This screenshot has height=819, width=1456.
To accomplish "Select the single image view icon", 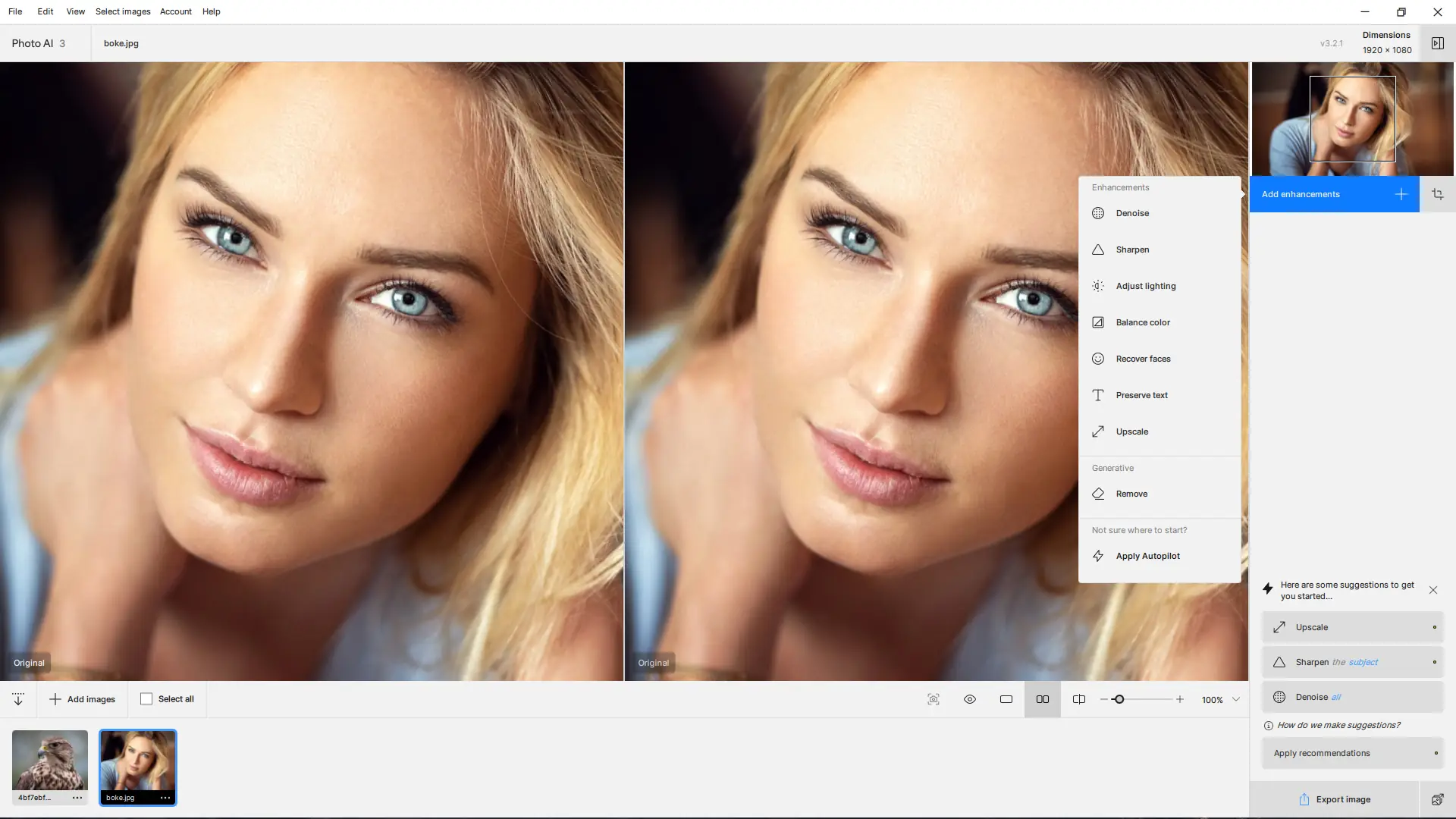I will (x=1006, y=699).
